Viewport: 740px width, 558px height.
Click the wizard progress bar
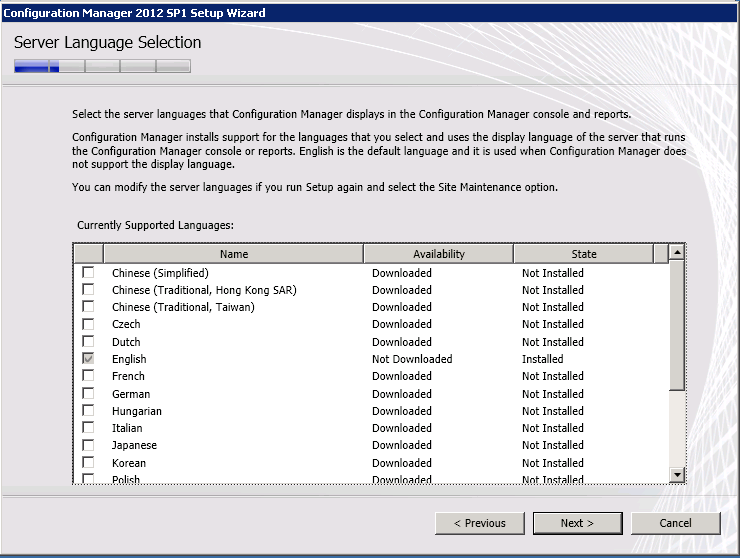pyautogui.click(x=102, y=67)
